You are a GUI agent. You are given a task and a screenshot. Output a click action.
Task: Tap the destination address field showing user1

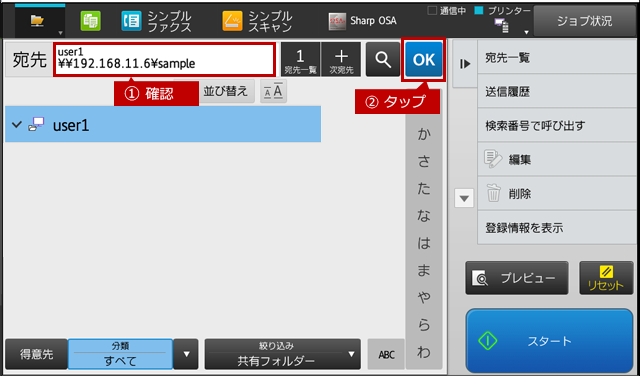pyautogui.click(x=164, y=60)
